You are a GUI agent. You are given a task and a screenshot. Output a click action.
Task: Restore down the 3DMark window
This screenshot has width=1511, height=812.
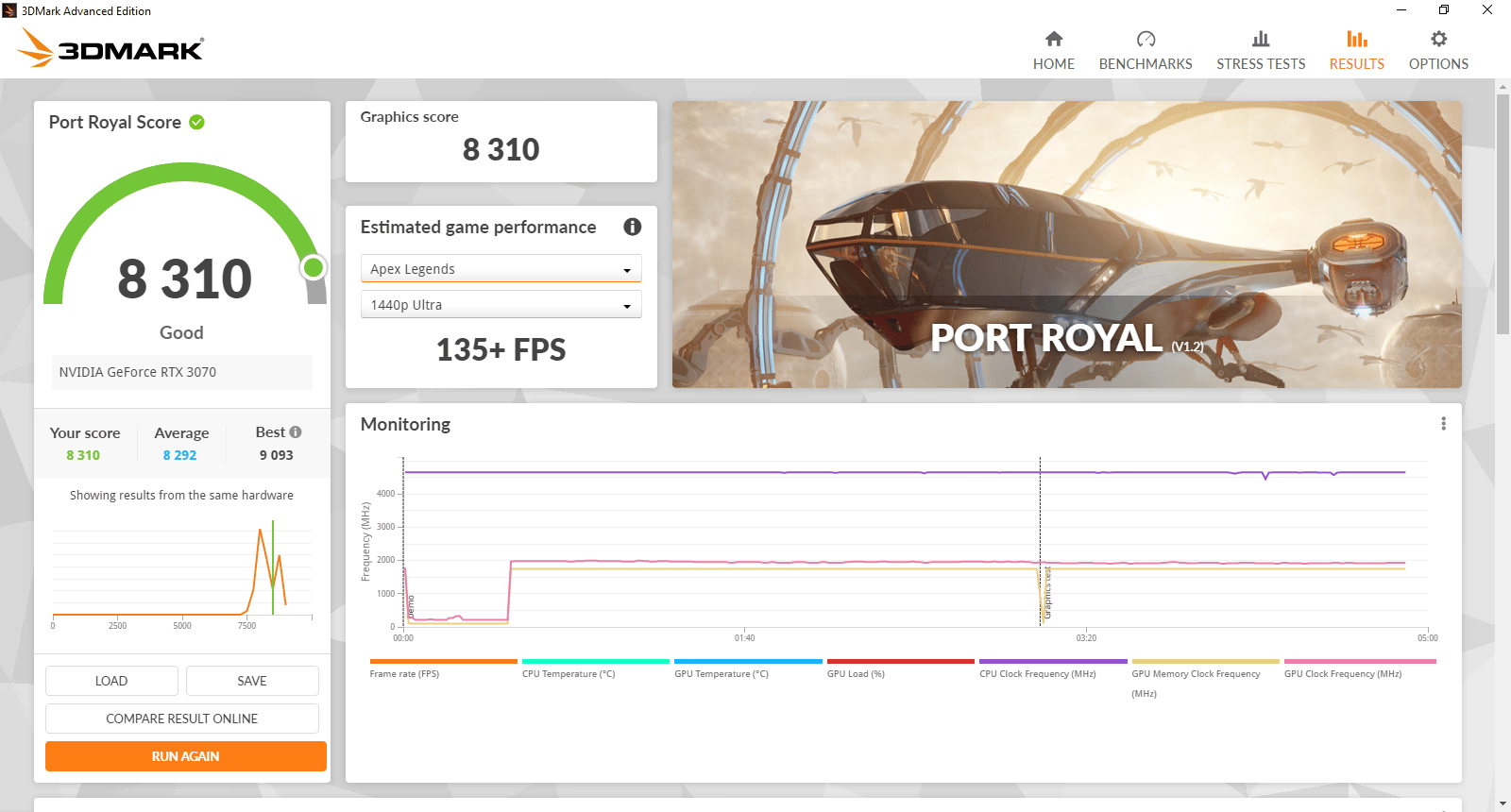click(x=1444, y=10)
